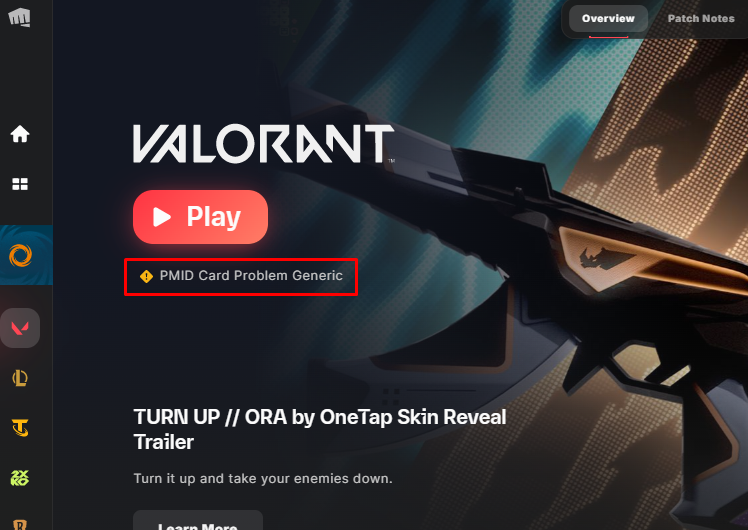748x530 pixels.
Task: Click the 'Turn it up' description text
Action: [263, 478]
